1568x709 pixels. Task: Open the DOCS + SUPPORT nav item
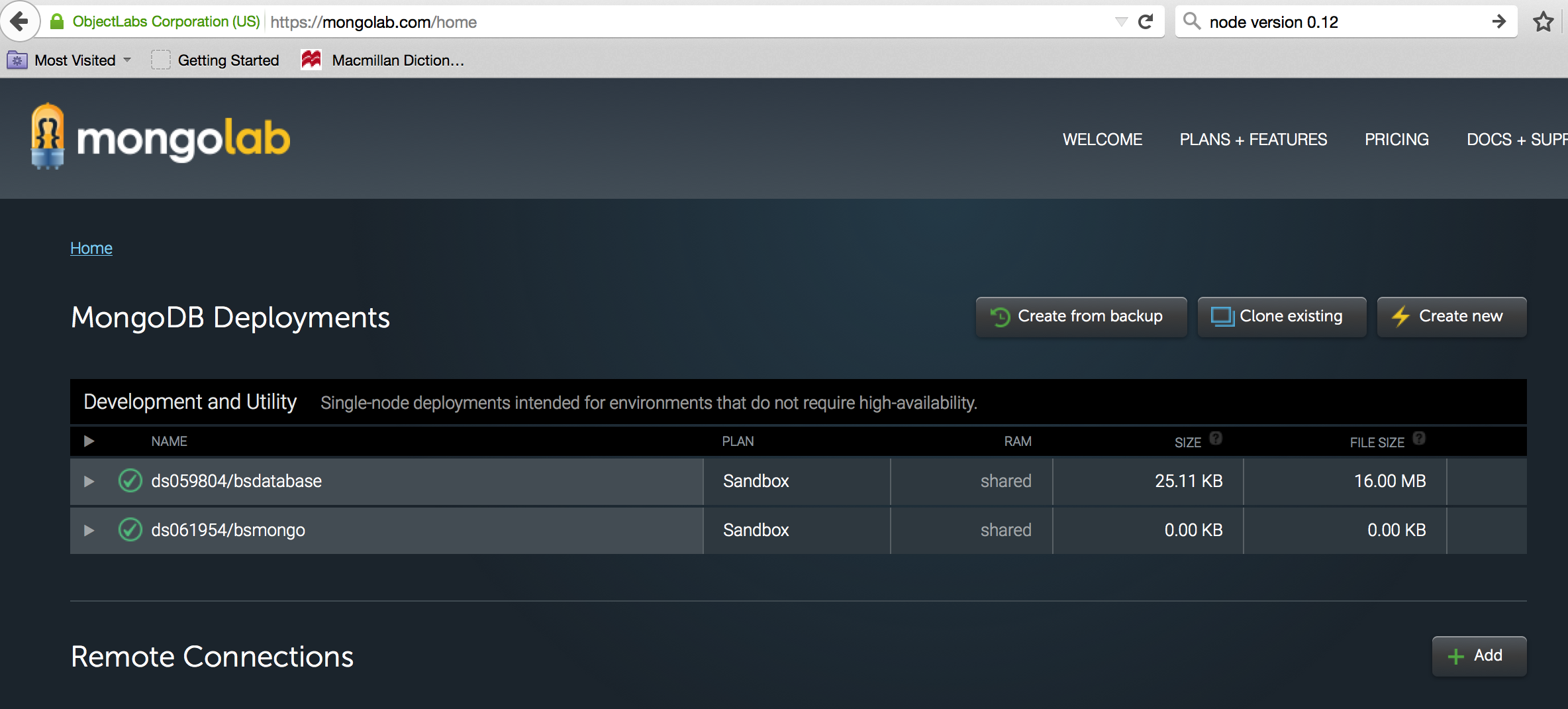pos(1517,140)
